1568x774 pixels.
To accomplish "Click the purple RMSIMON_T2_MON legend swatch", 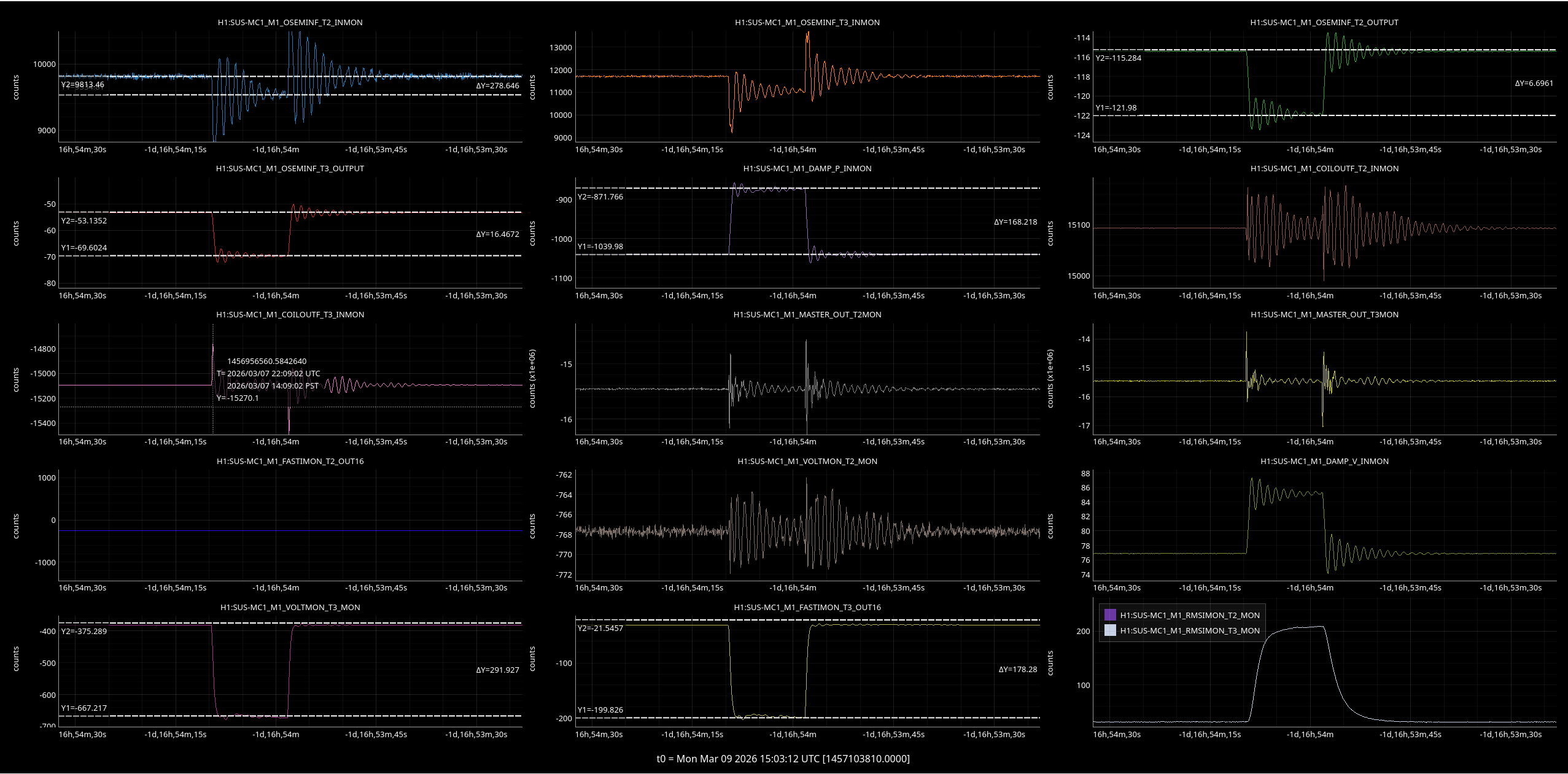I will (x=1109, y=615).
